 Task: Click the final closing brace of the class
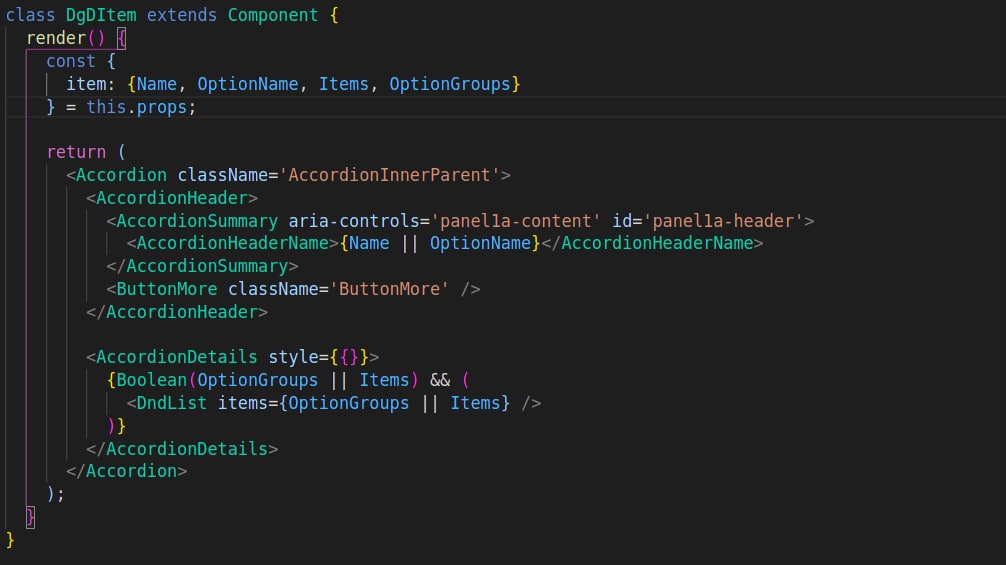tap(10, 540)
